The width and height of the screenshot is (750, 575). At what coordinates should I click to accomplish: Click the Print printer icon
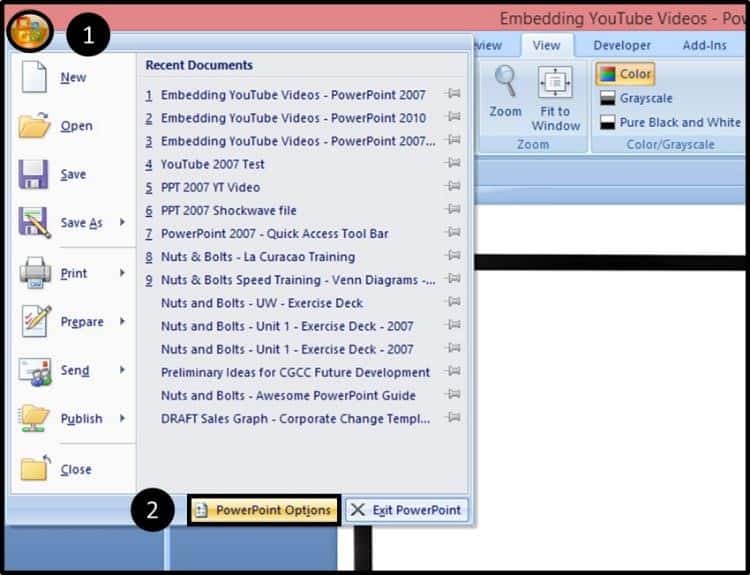coord(35,273)
